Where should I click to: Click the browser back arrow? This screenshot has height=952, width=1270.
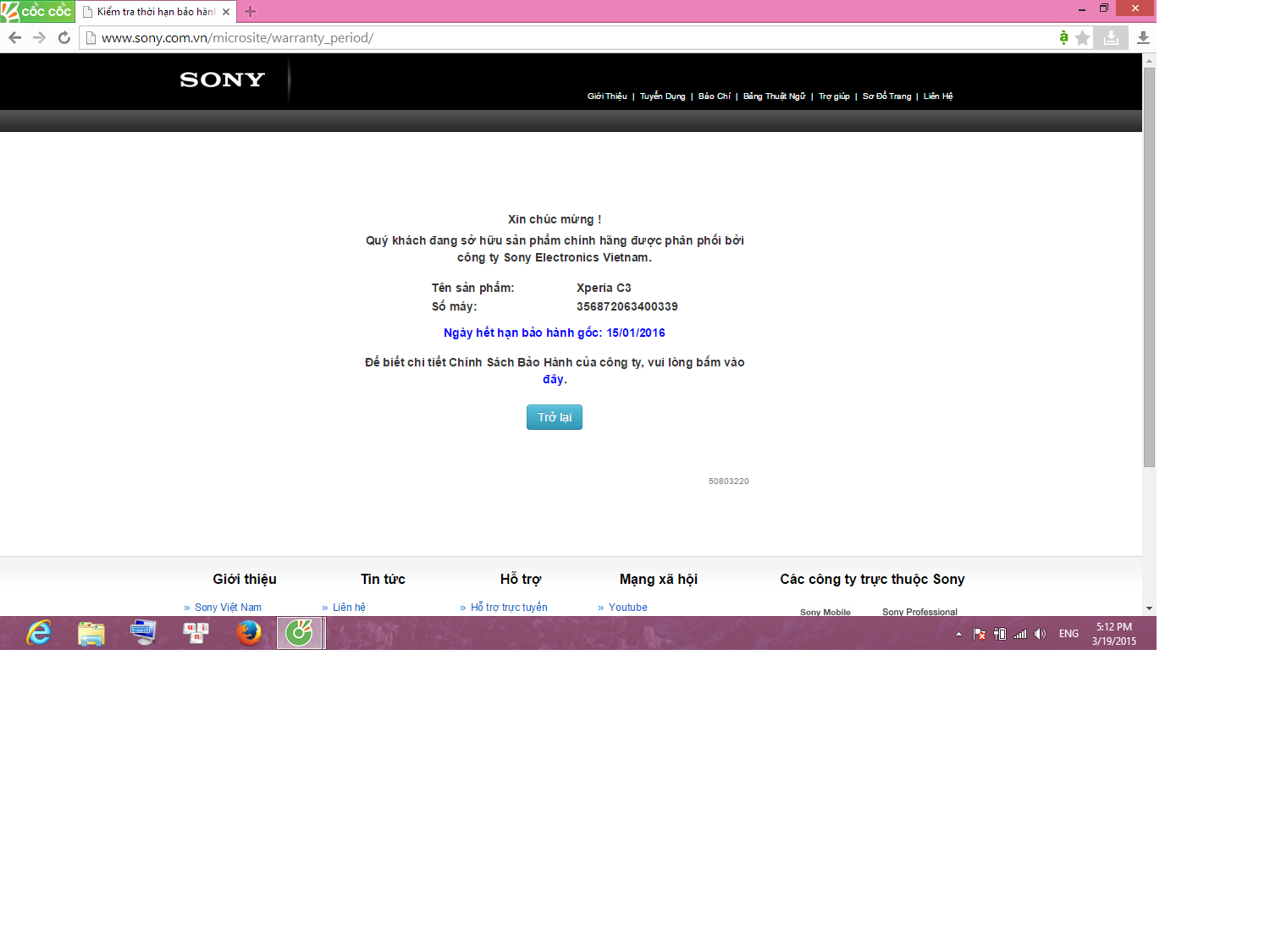click(14, 38)
